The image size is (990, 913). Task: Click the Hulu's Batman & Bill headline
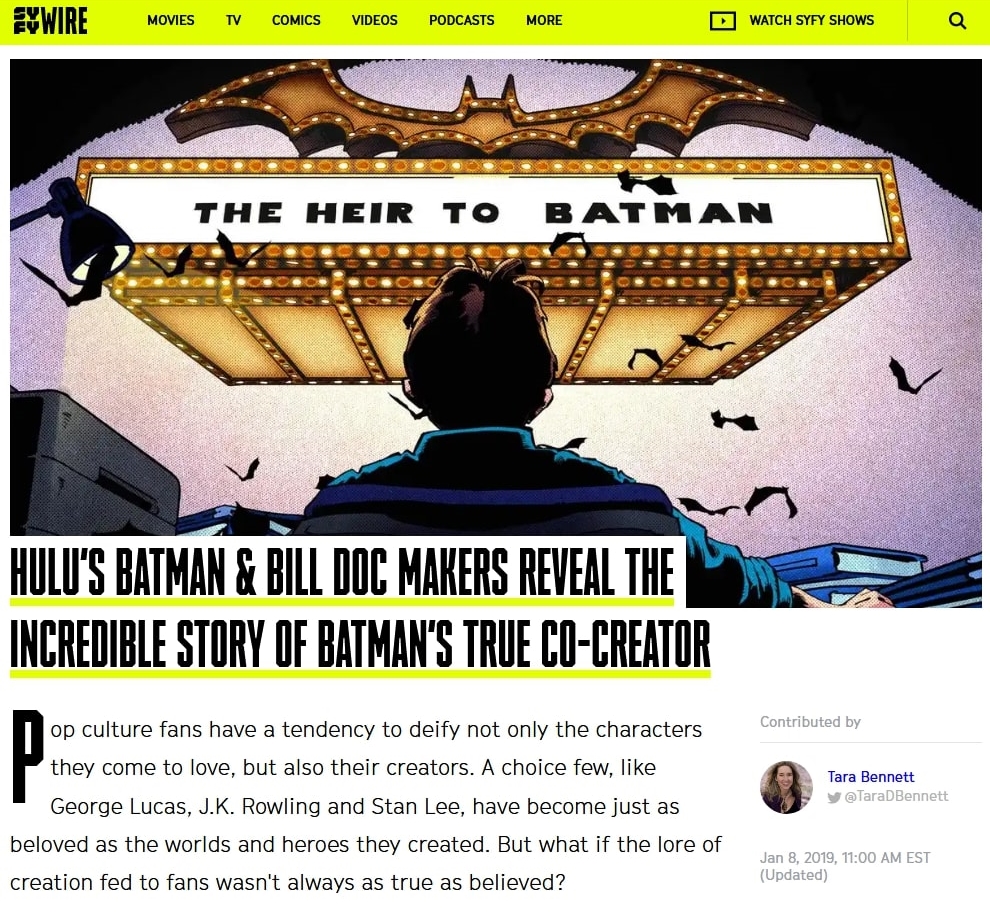342,572
